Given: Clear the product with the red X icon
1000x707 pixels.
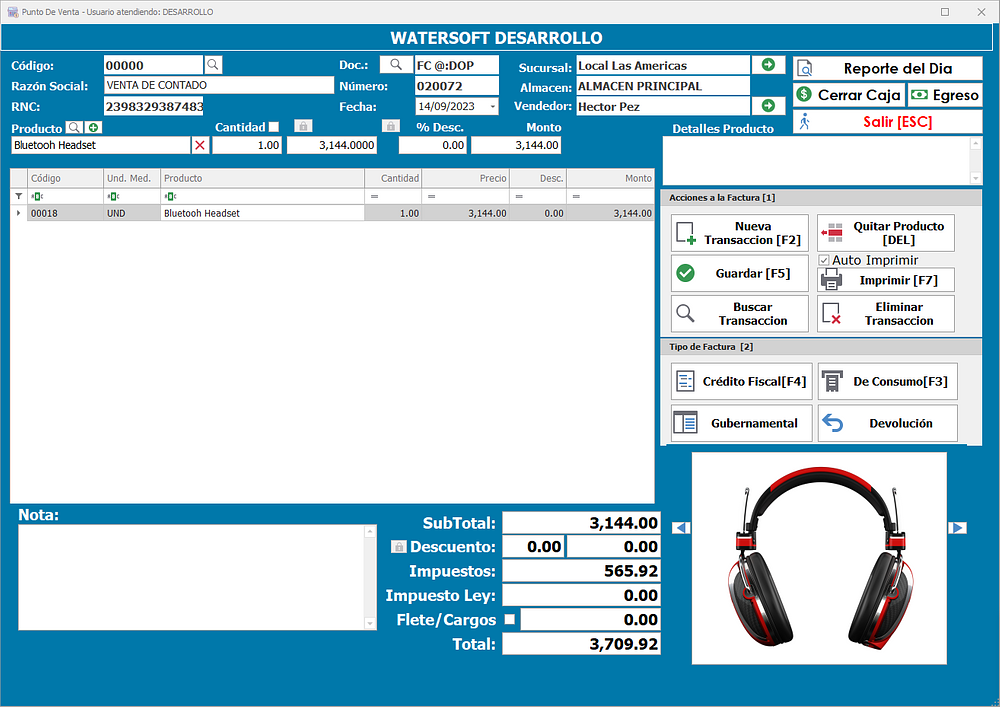Looking at the screenshot, I should 200,146.
